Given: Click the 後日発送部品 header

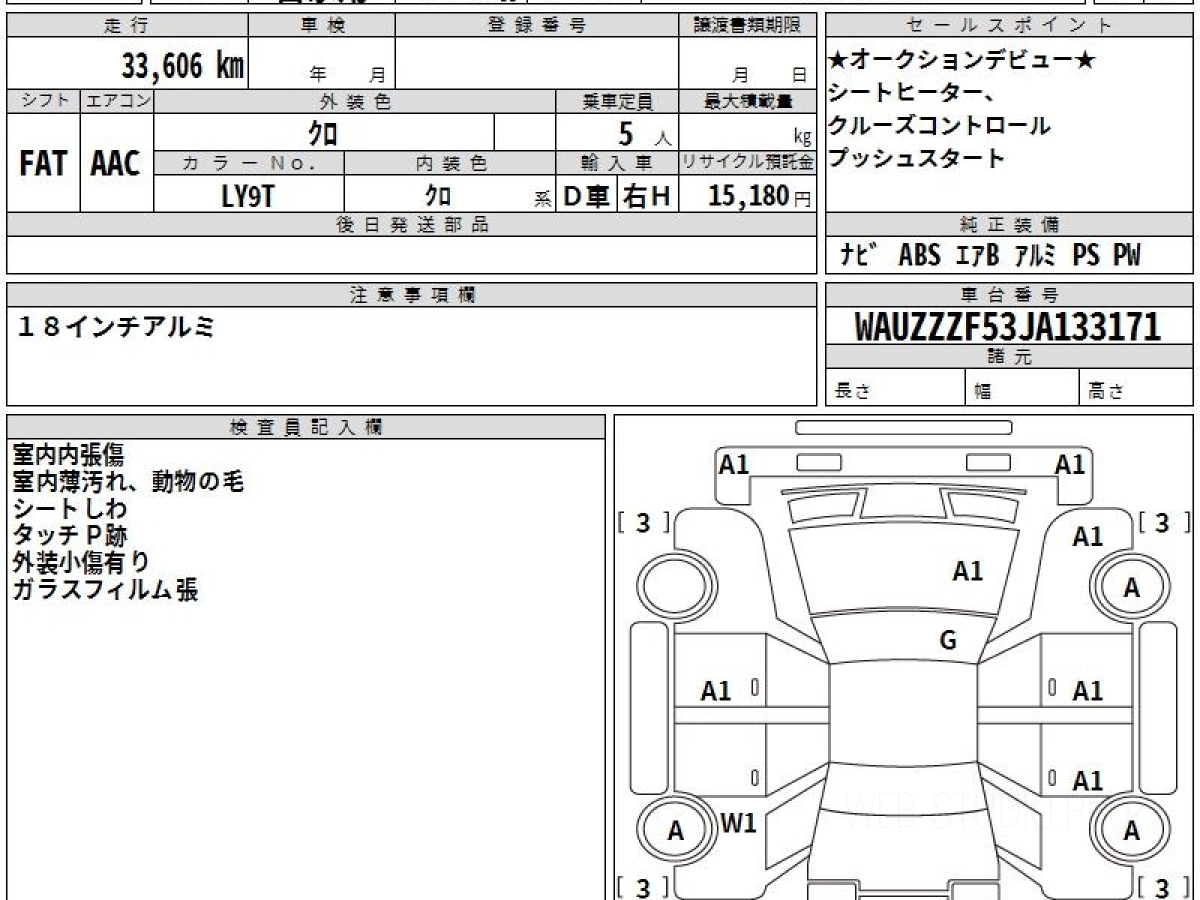Looking at the screenshot, I should point(412,225).
